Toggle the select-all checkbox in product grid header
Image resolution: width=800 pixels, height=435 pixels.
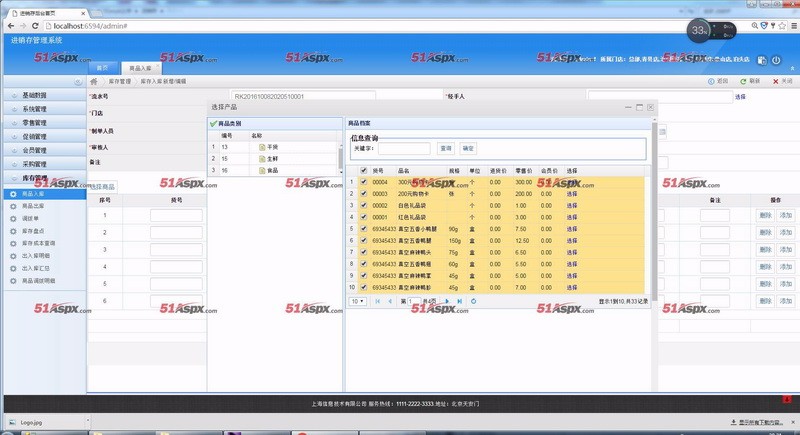[x=363, y=170]
